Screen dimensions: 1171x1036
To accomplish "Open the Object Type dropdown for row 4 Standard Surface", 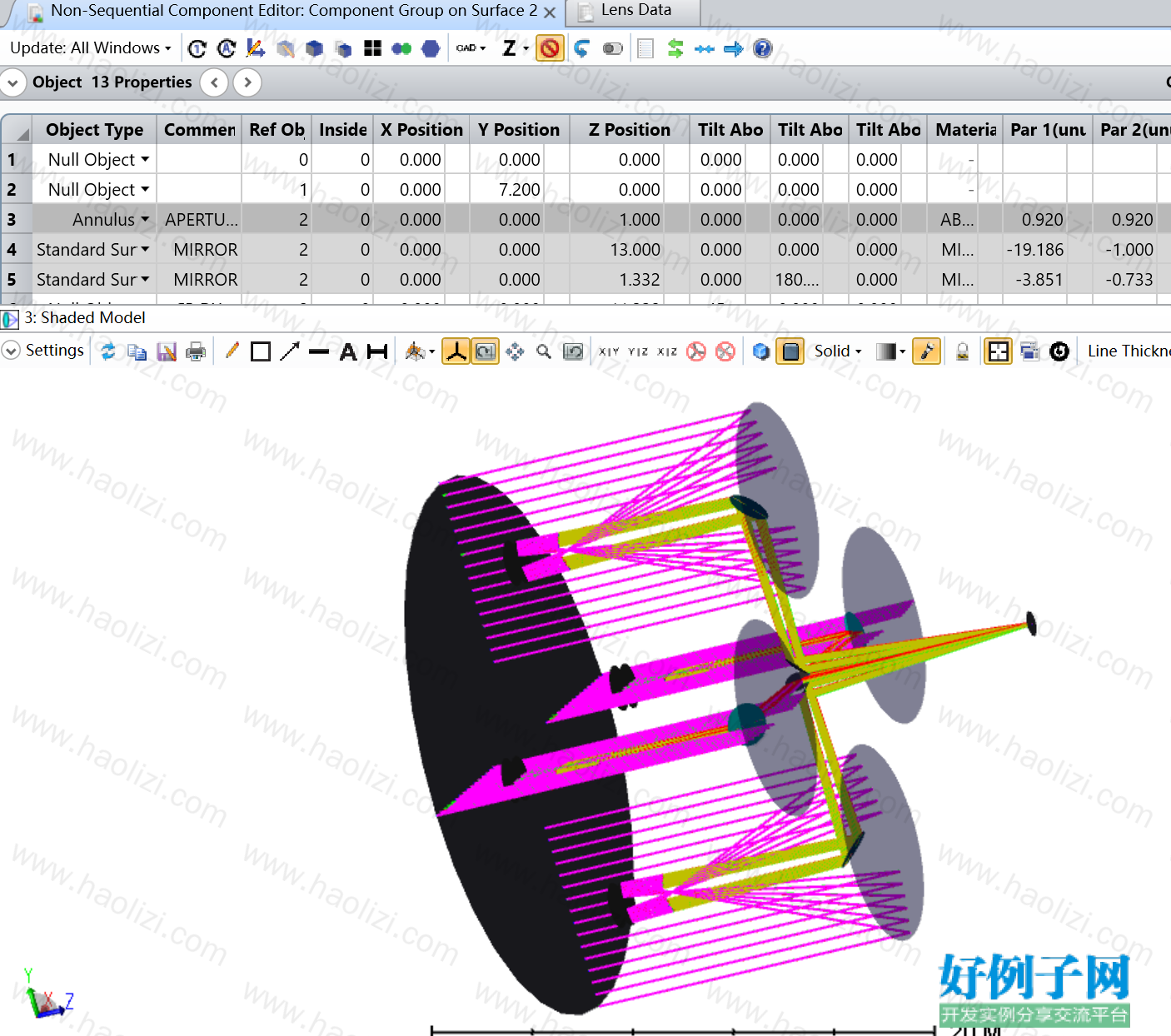I will click(145, 249).
